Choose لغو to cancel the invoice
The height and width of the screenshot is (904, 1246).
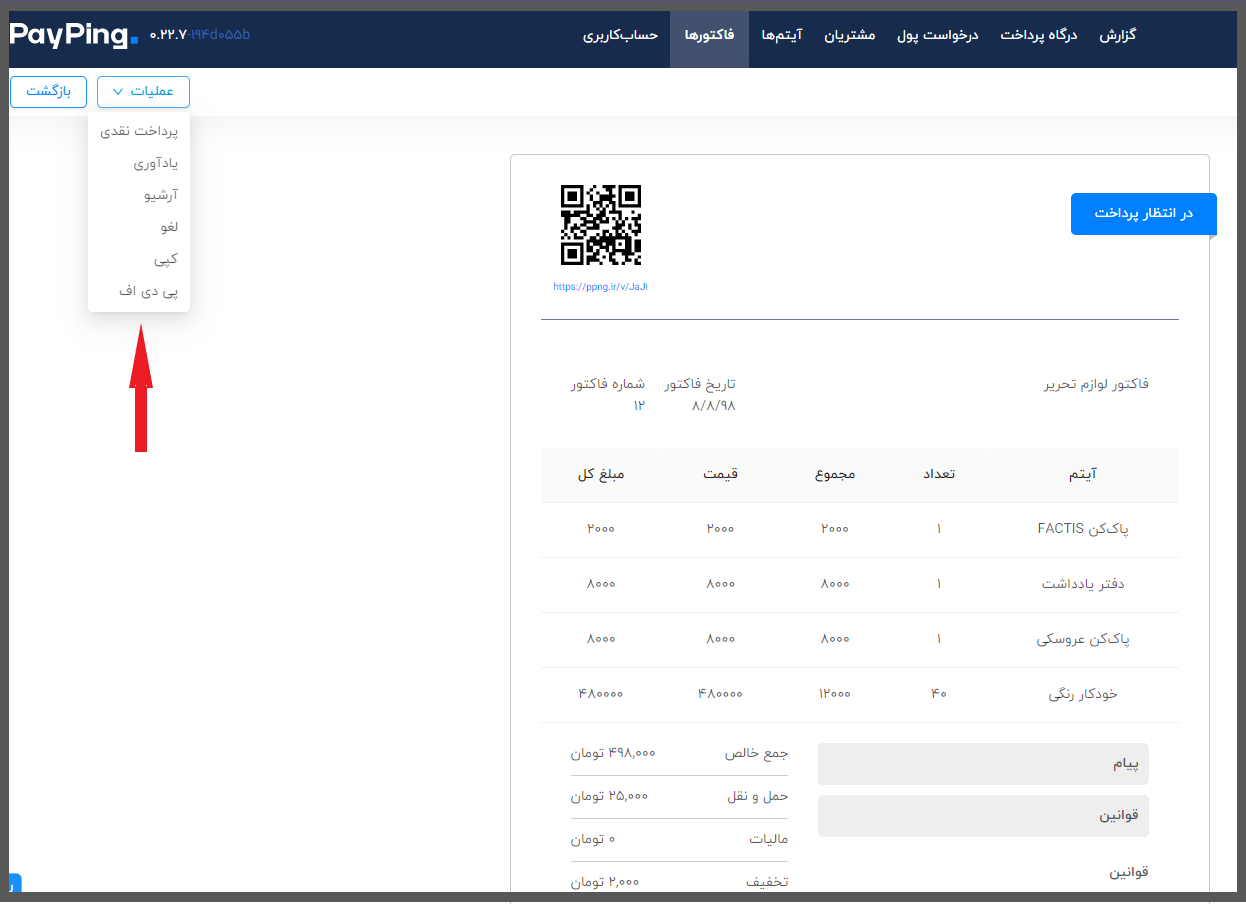coord(168,227)
